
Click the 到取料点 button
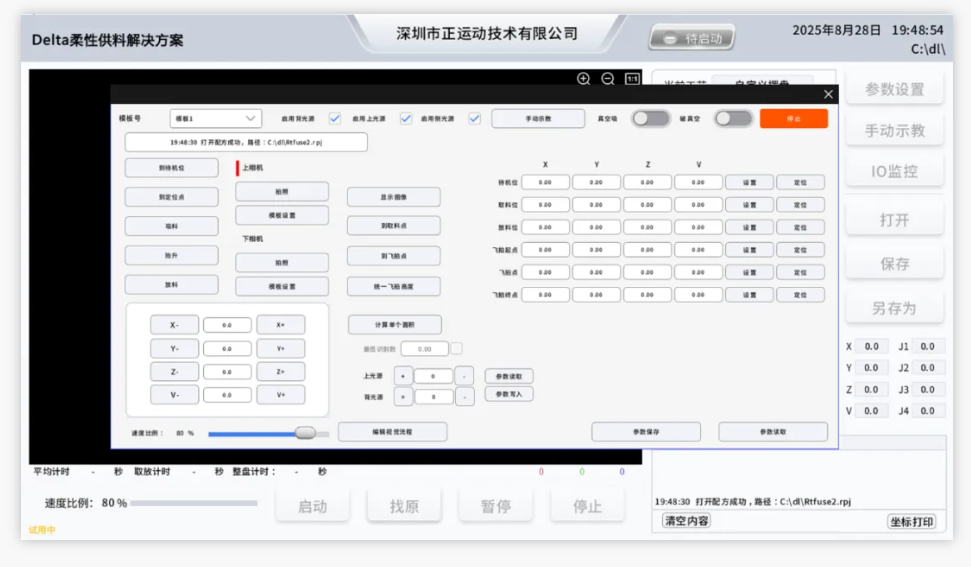pyautogui.click(x=394, y=226)
